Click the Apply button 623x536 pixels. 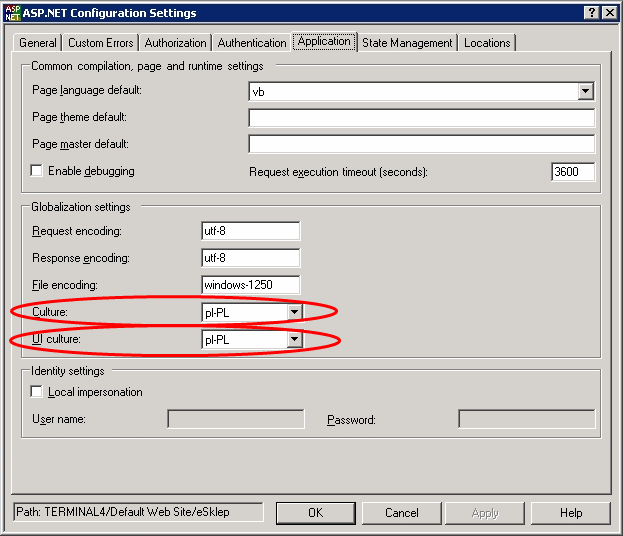pyautogui.click(x=485, y=513)
